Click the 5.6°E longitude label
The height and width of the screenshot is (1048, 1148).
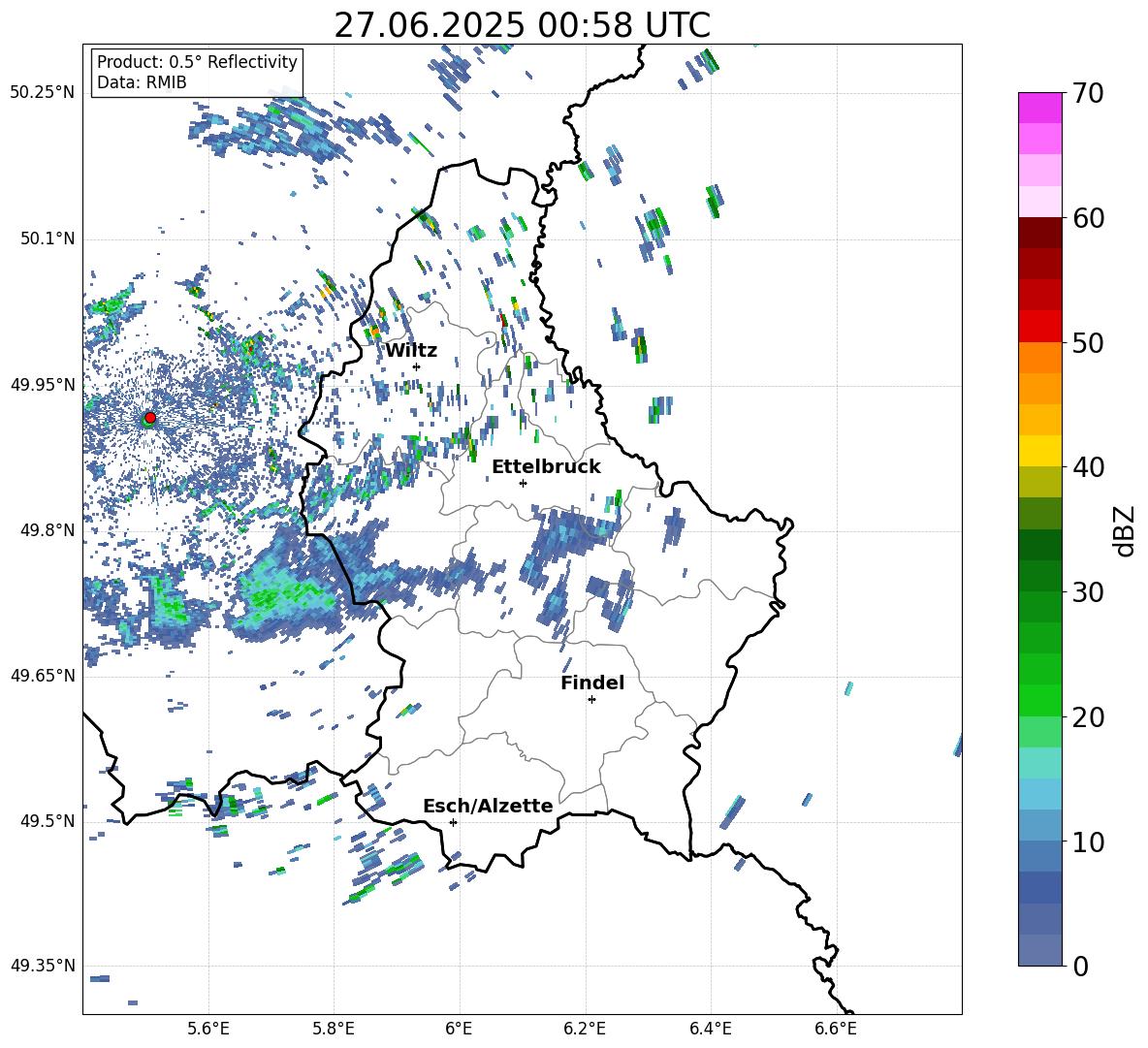click(208, 1029)
